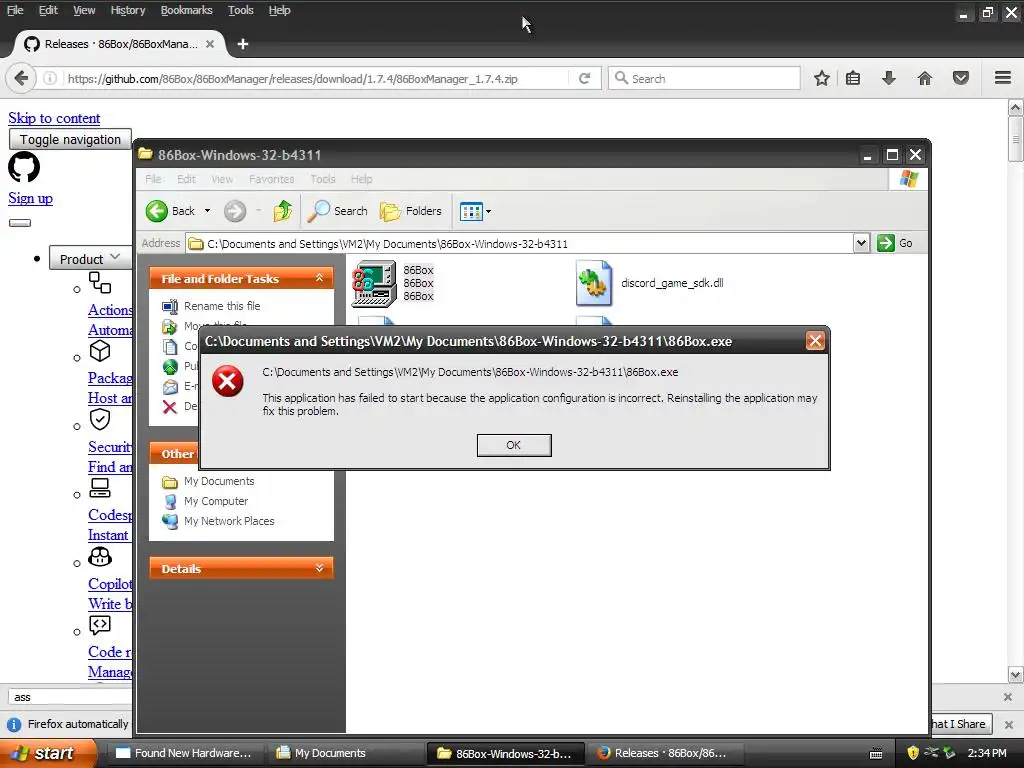Select the discord_game_sdk.dll file icon
Screen dimensions: 1024x768
pos(594,283)
